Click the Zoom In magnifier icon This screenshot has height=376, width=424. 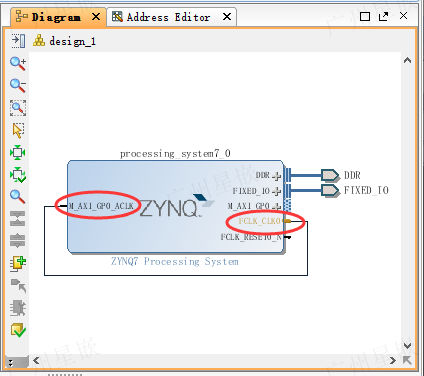(18, 63)
